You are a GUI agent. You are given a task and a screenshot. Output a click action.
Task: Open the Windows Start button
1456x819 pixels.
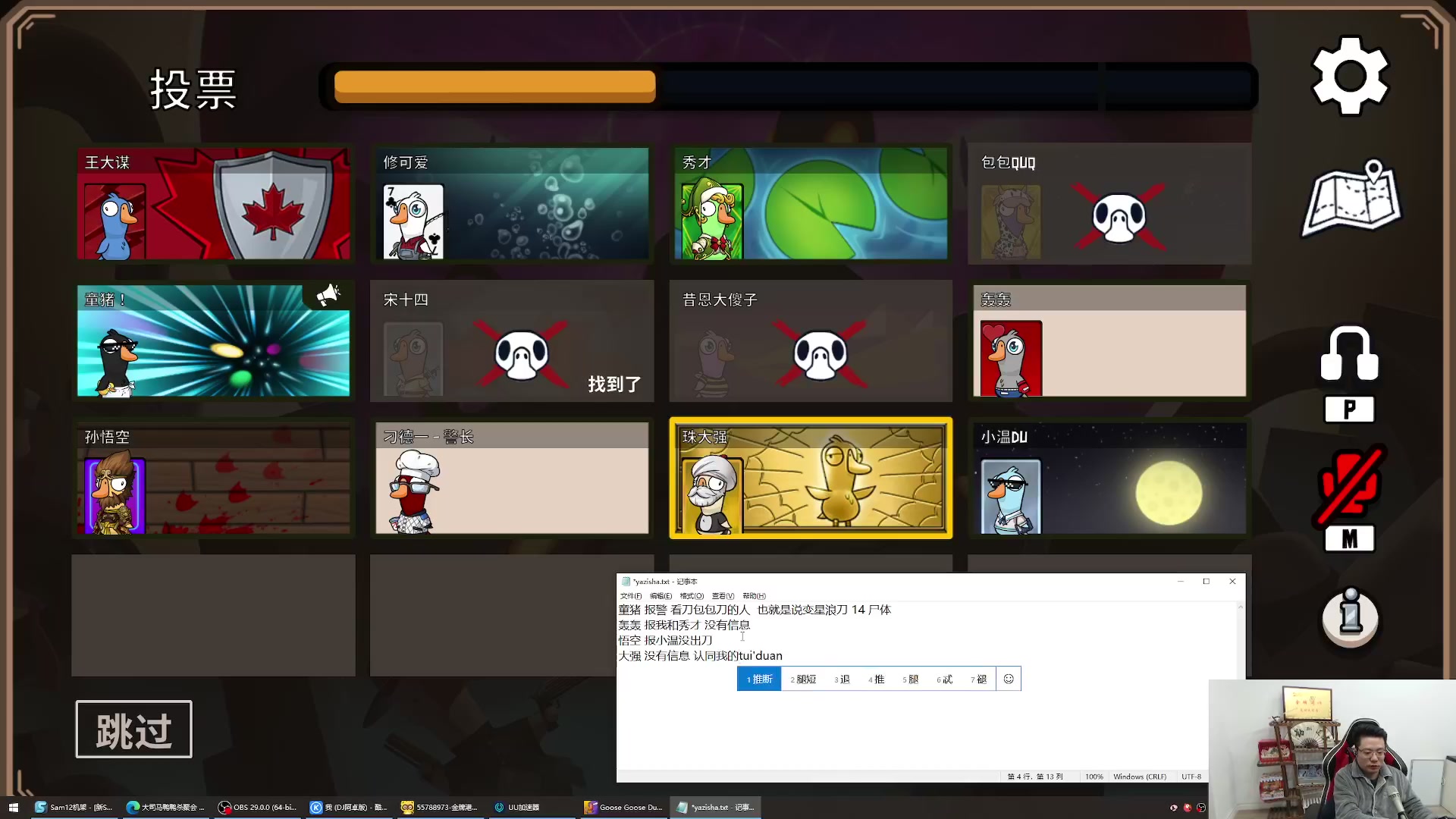(13, 807)
